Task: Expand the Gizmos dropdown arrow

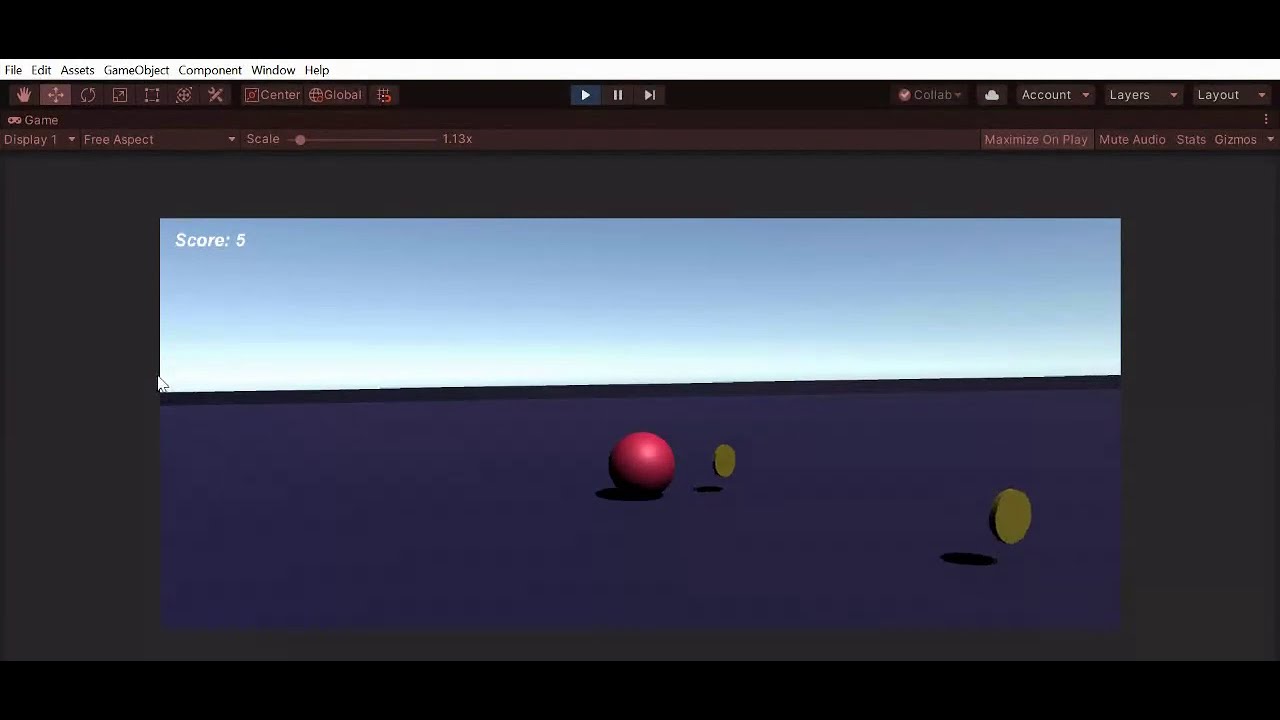Action: (x=1270, y=139)
